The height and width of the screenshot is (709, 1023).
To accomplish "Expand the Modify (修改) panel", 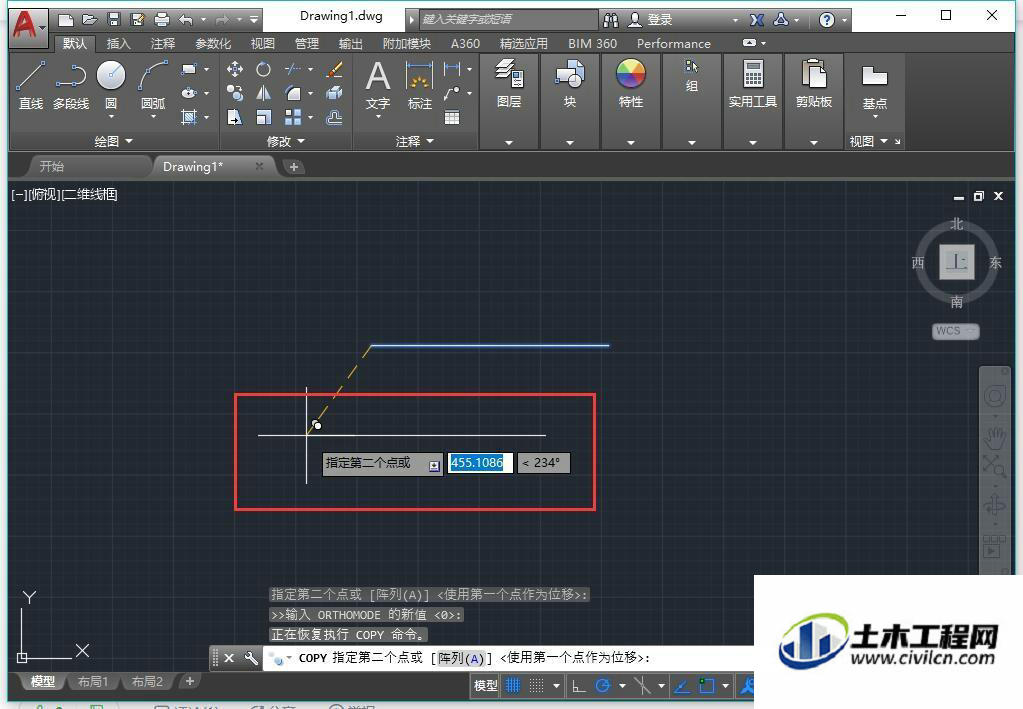I will click(286, 141).
